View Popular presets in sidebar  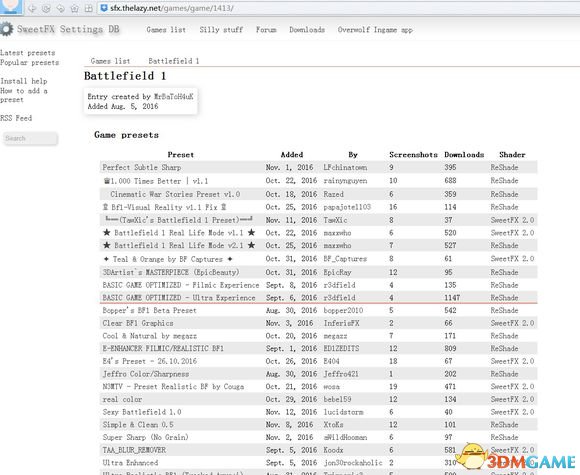click(x=30, y=62)
